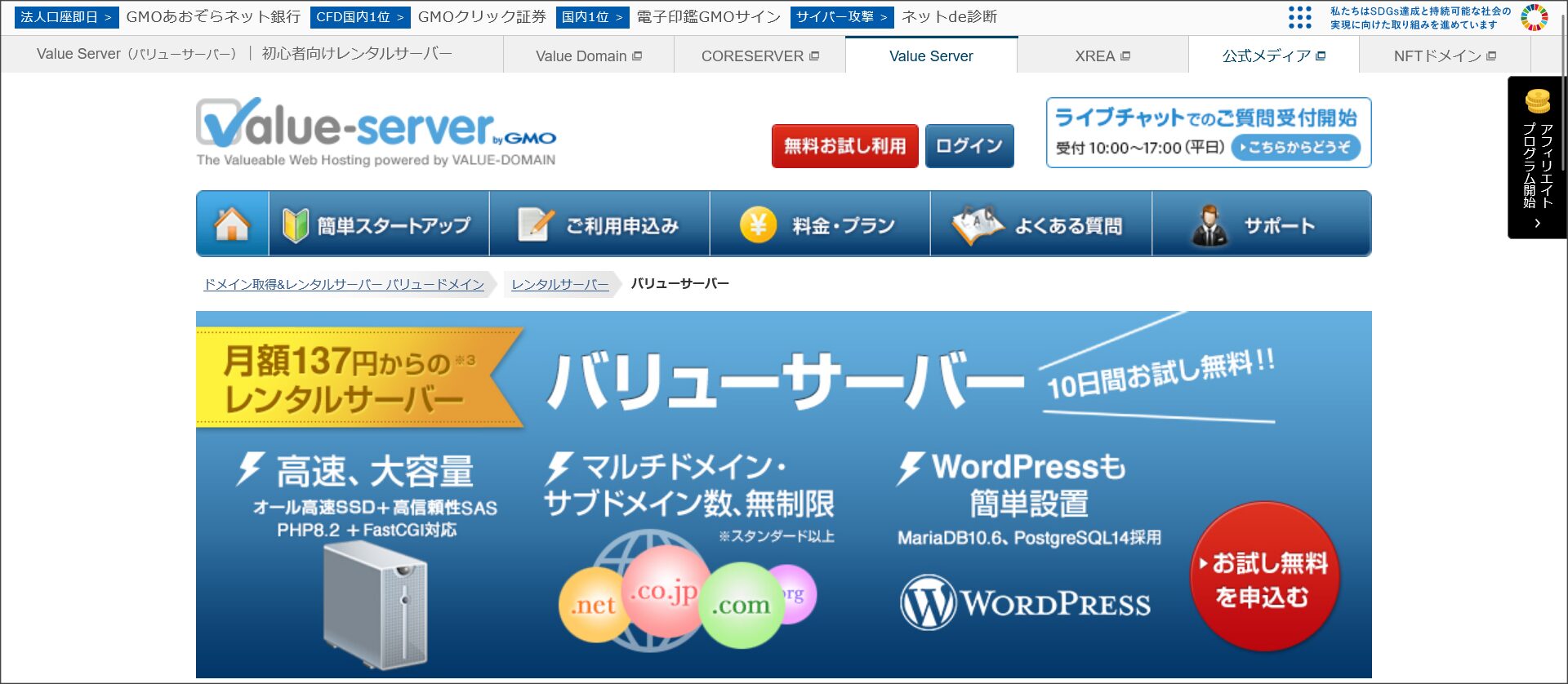
Task: Click the WordPress logo in banner
Action: click(1026, 602)
